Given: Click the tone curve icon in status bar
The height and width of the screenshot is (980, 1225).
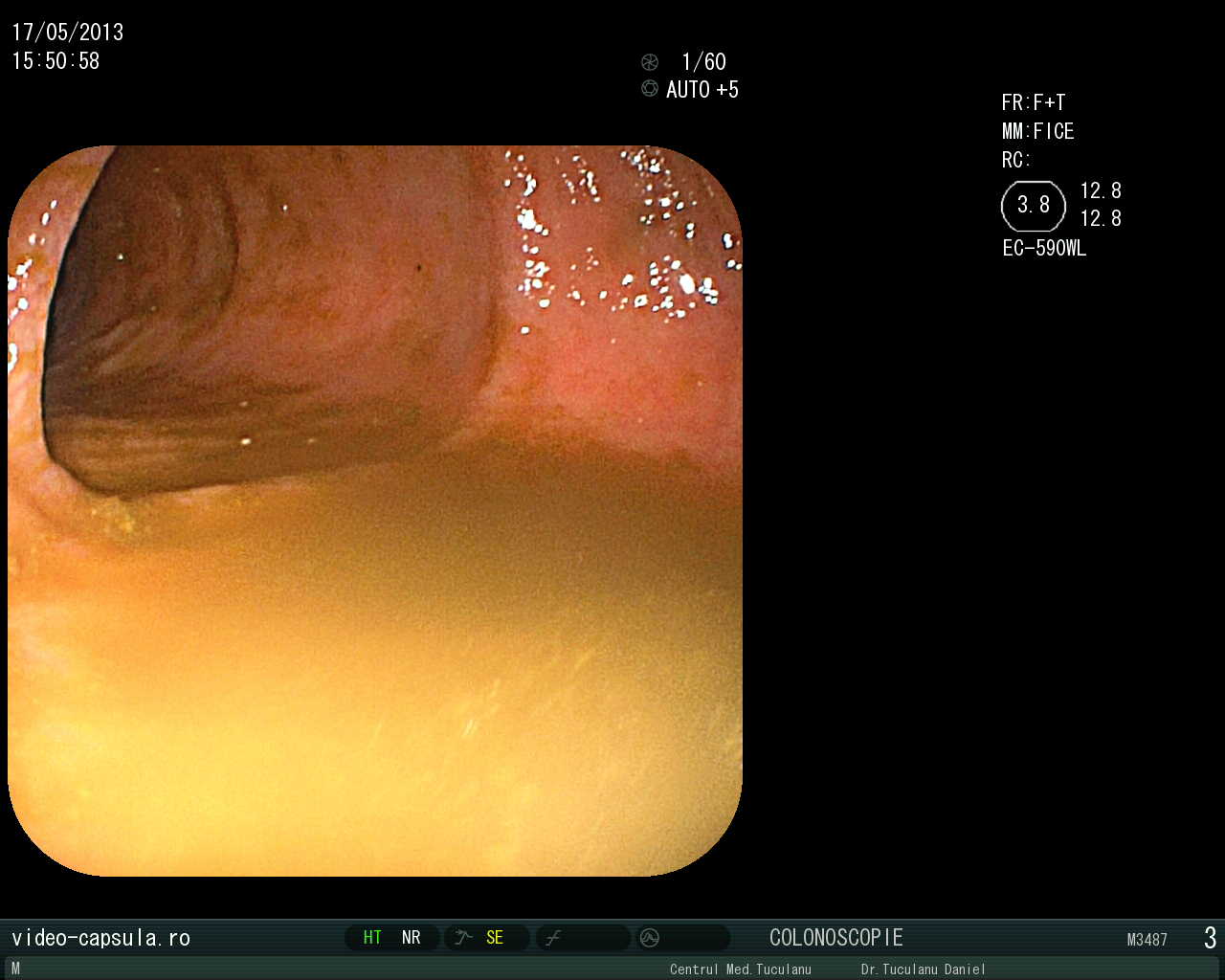Looking at the screenshot, I should click(553, 938).
